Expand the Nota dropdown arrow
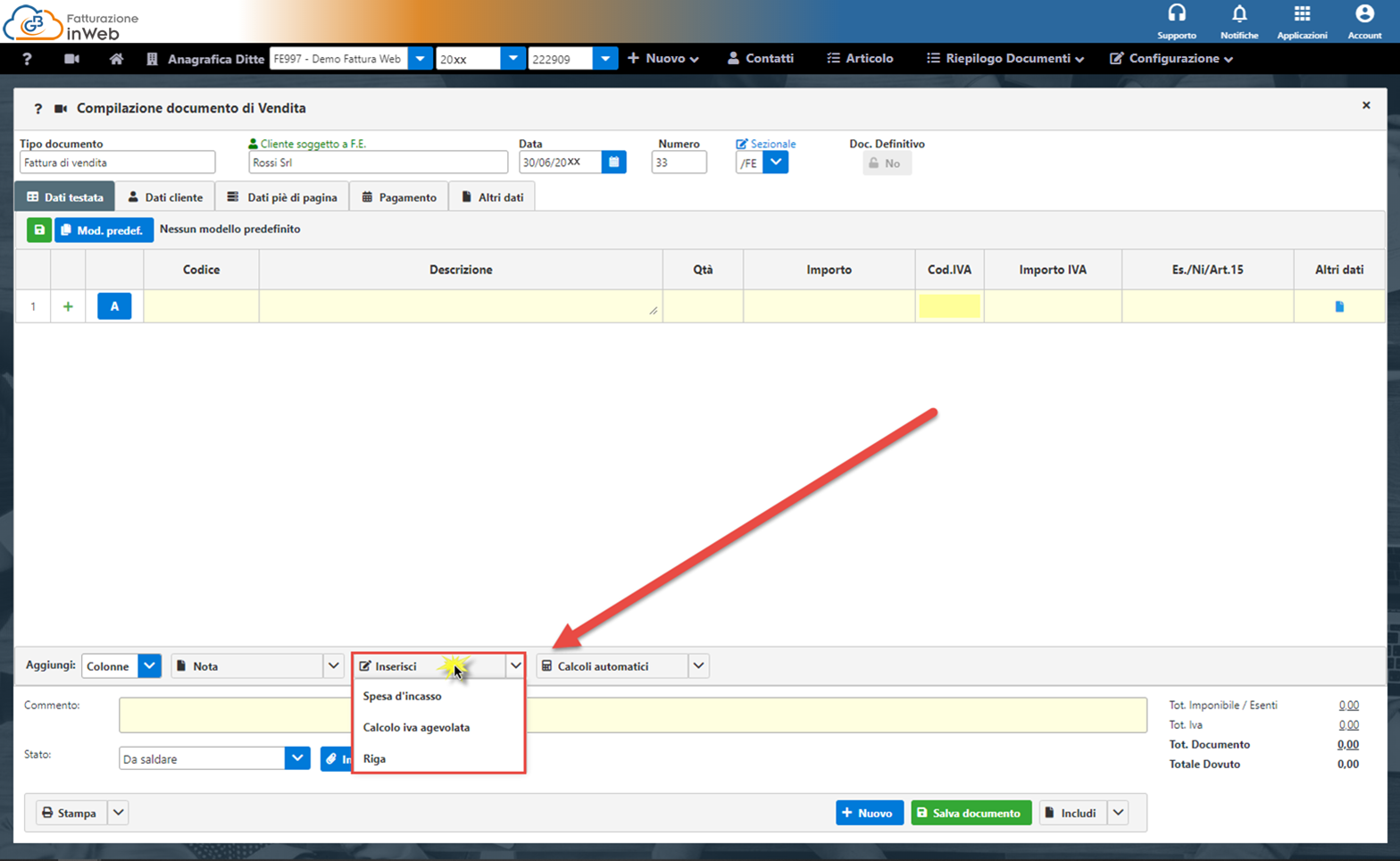Viewport: 1400px width, 861px height. click(333, 666)
